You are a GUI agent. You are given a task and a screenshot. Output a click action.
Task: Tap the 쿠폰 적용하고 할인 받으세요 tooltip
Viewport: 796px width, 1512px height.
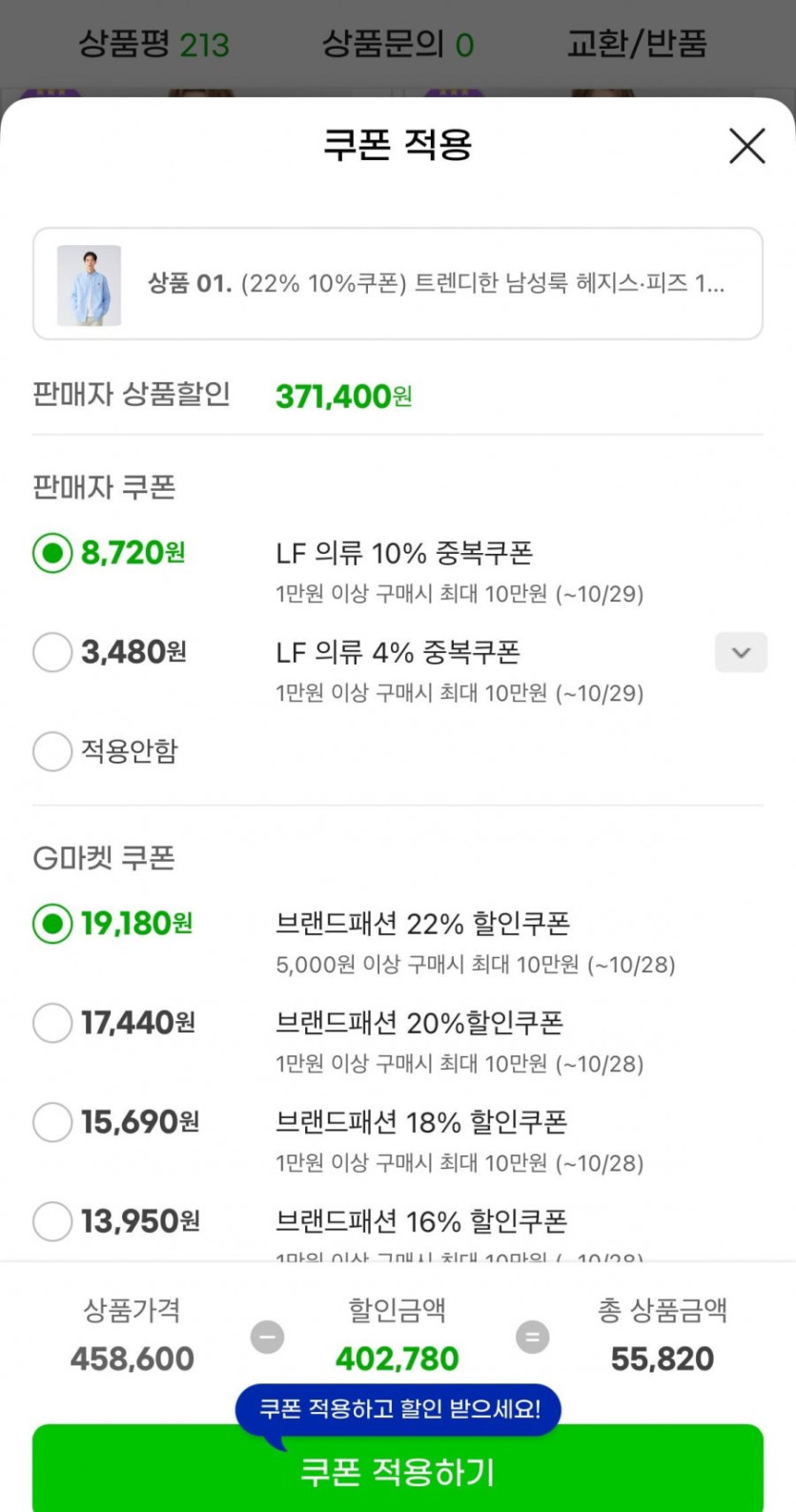[398, 1409]
